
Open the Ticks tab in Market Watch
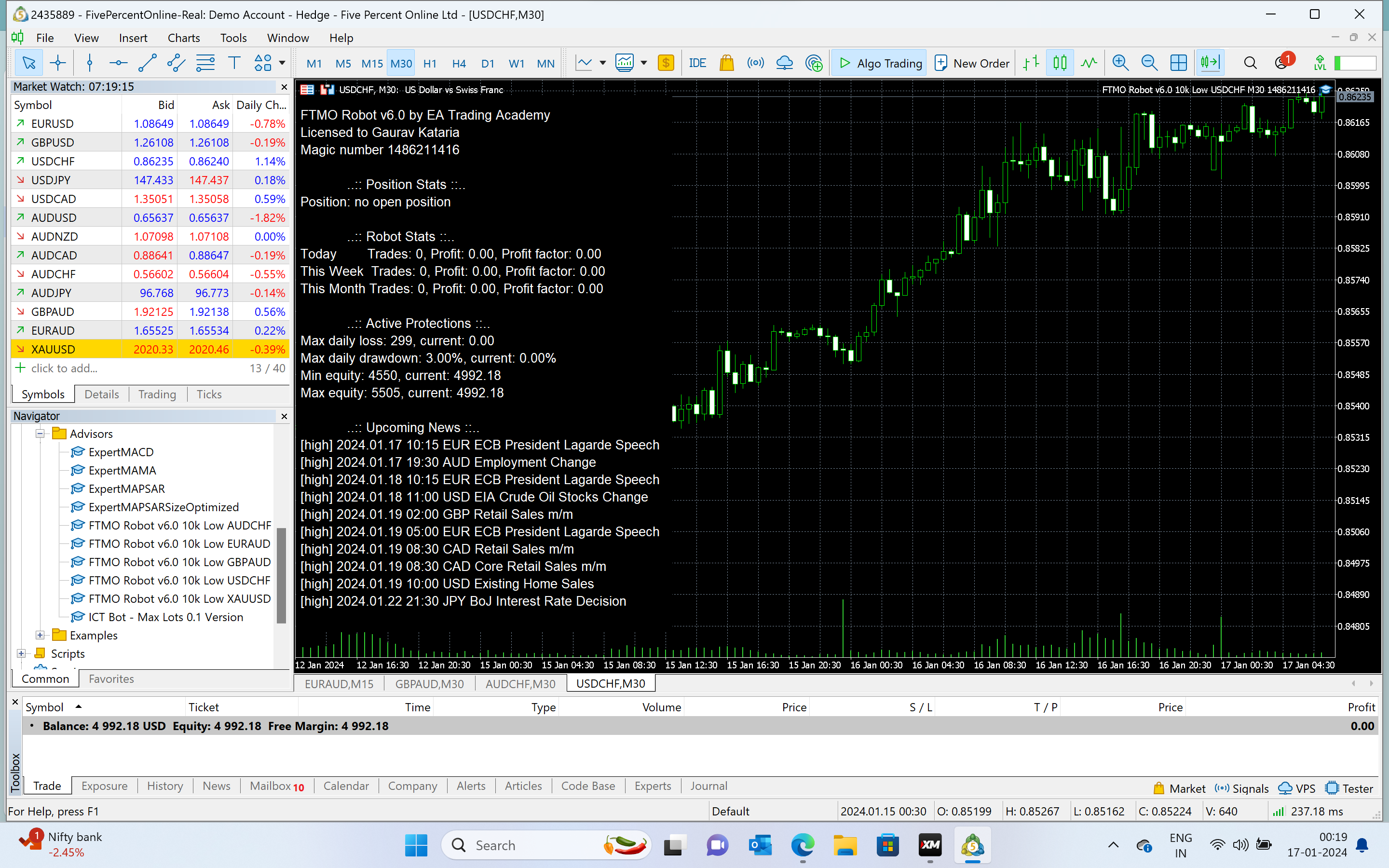[209, 394]
